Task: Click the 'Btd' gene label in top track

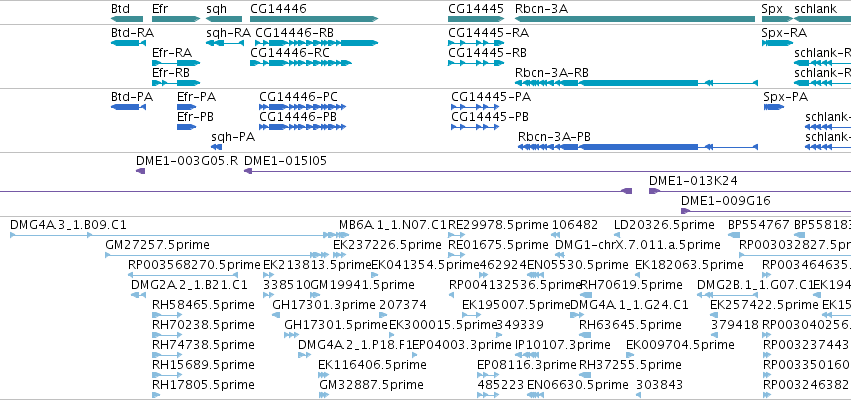Action: (x=120, y=9)
